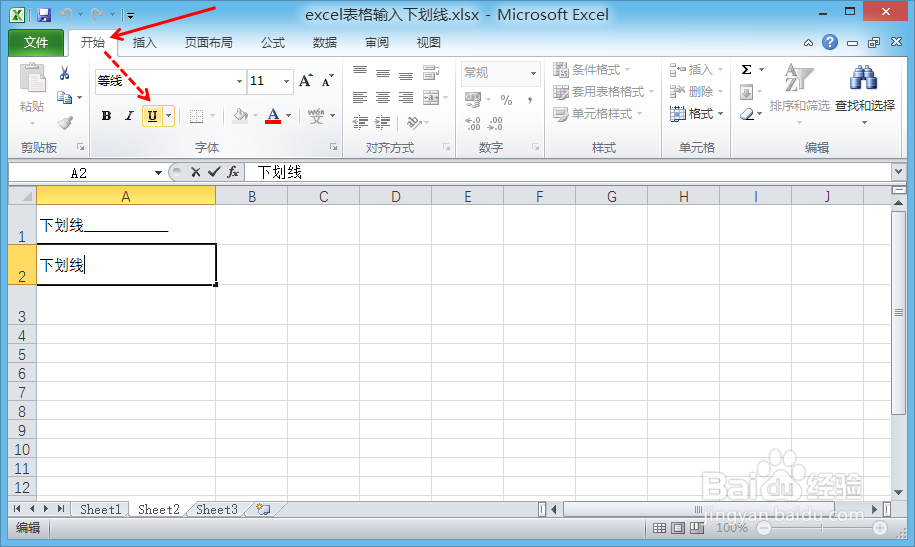Apply percent style format
Image resolution: width=915 pixels, height=547 pixels.
[x=506, y=100]
